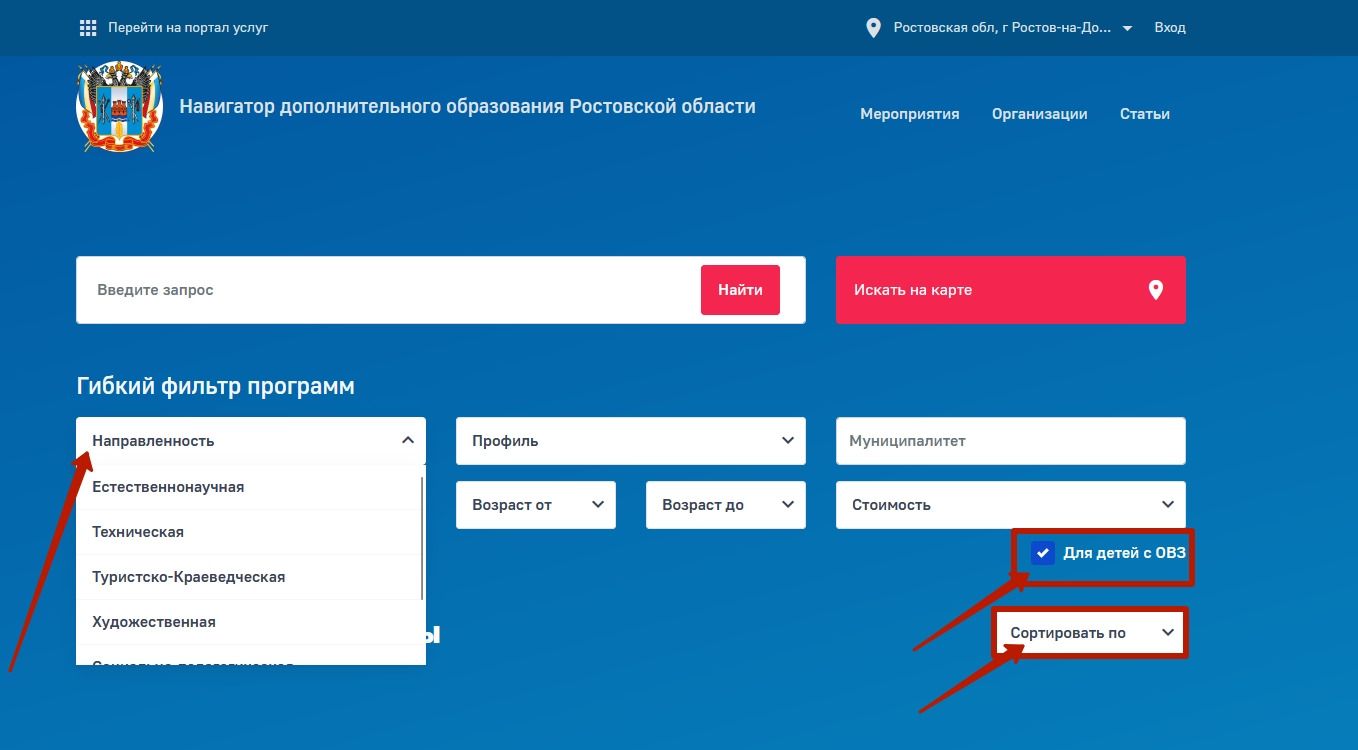This screenshot has width=1358, height=750.
Task: Open the «Мероприятия» menu item
Action: pos(909,114)
